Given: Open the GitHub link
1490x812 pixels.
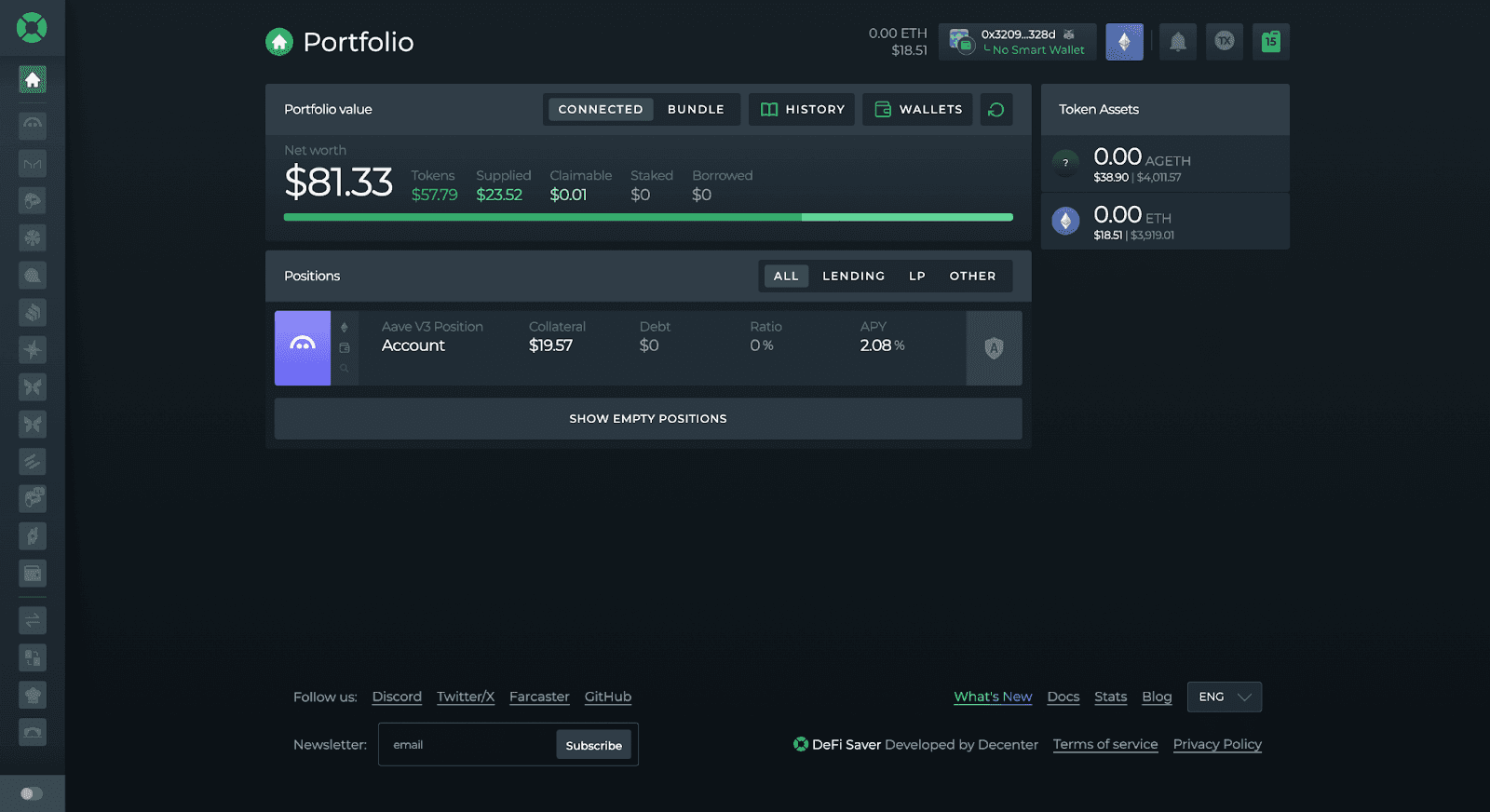Looking at the screenshot, I should (x=608, y=697).
